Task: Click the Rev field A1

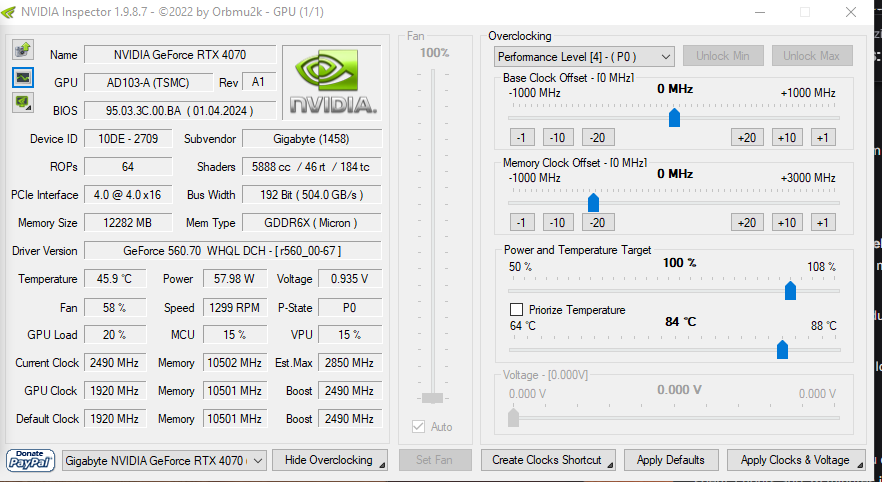Action: click(259, 82)
